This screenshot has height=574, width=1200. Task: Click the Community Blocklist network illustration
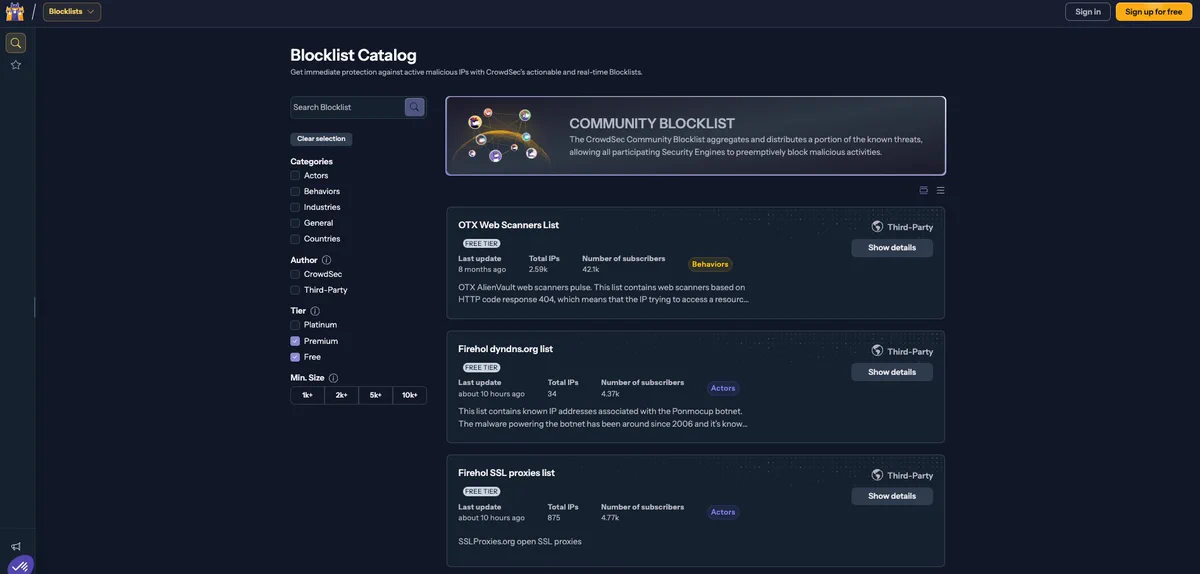tap(502, 136)
